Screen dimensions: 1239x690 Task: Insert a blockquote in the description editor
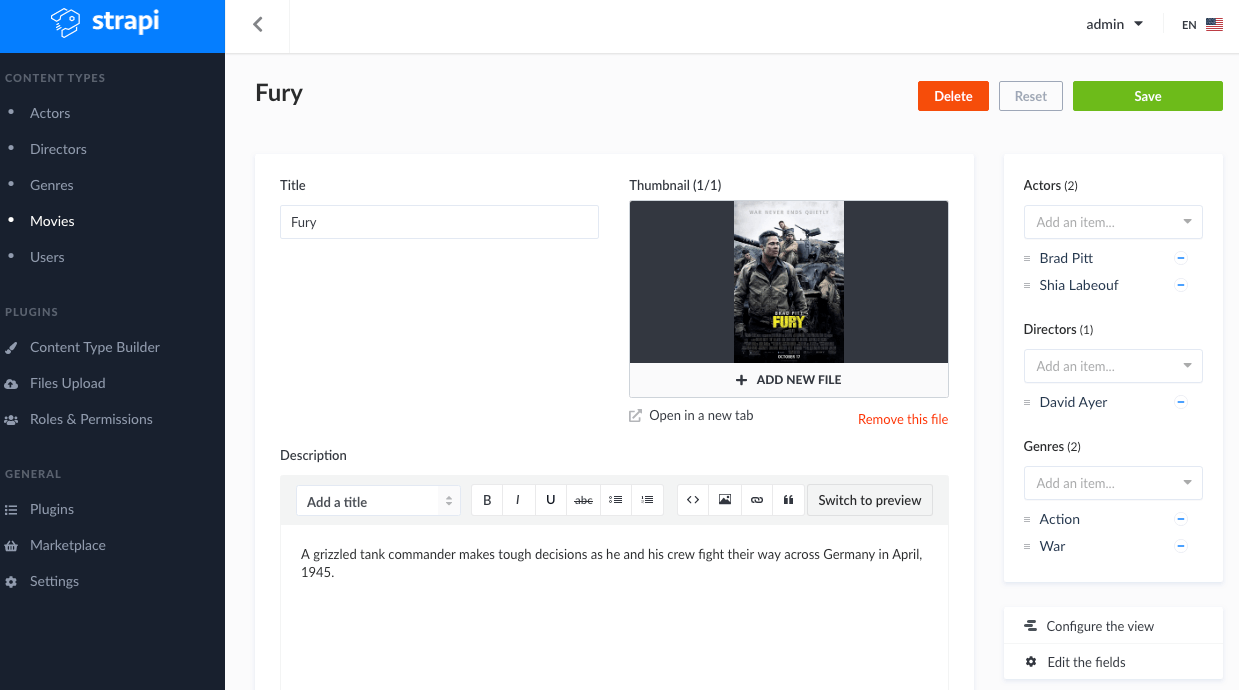(789, 499)
